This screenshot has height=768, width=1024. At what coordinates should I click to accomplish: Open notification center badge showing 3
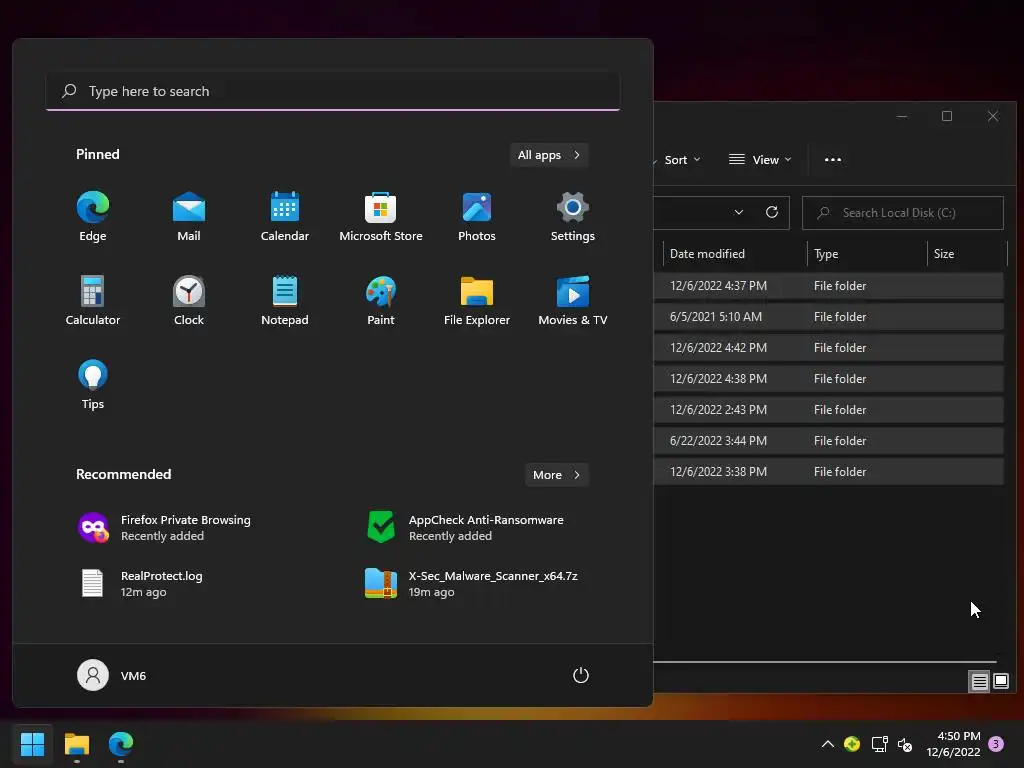pos(996,744)
